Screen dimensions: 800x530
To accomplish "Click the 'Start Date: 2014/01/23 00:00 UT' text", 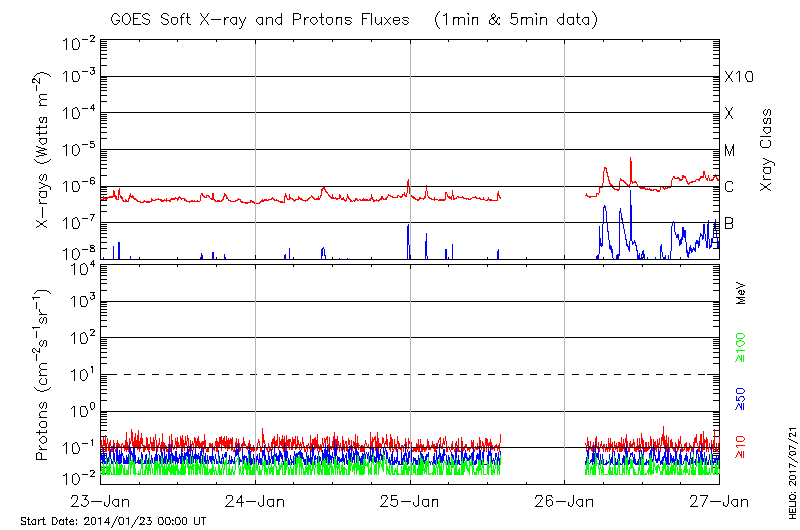I will point(113,521).
